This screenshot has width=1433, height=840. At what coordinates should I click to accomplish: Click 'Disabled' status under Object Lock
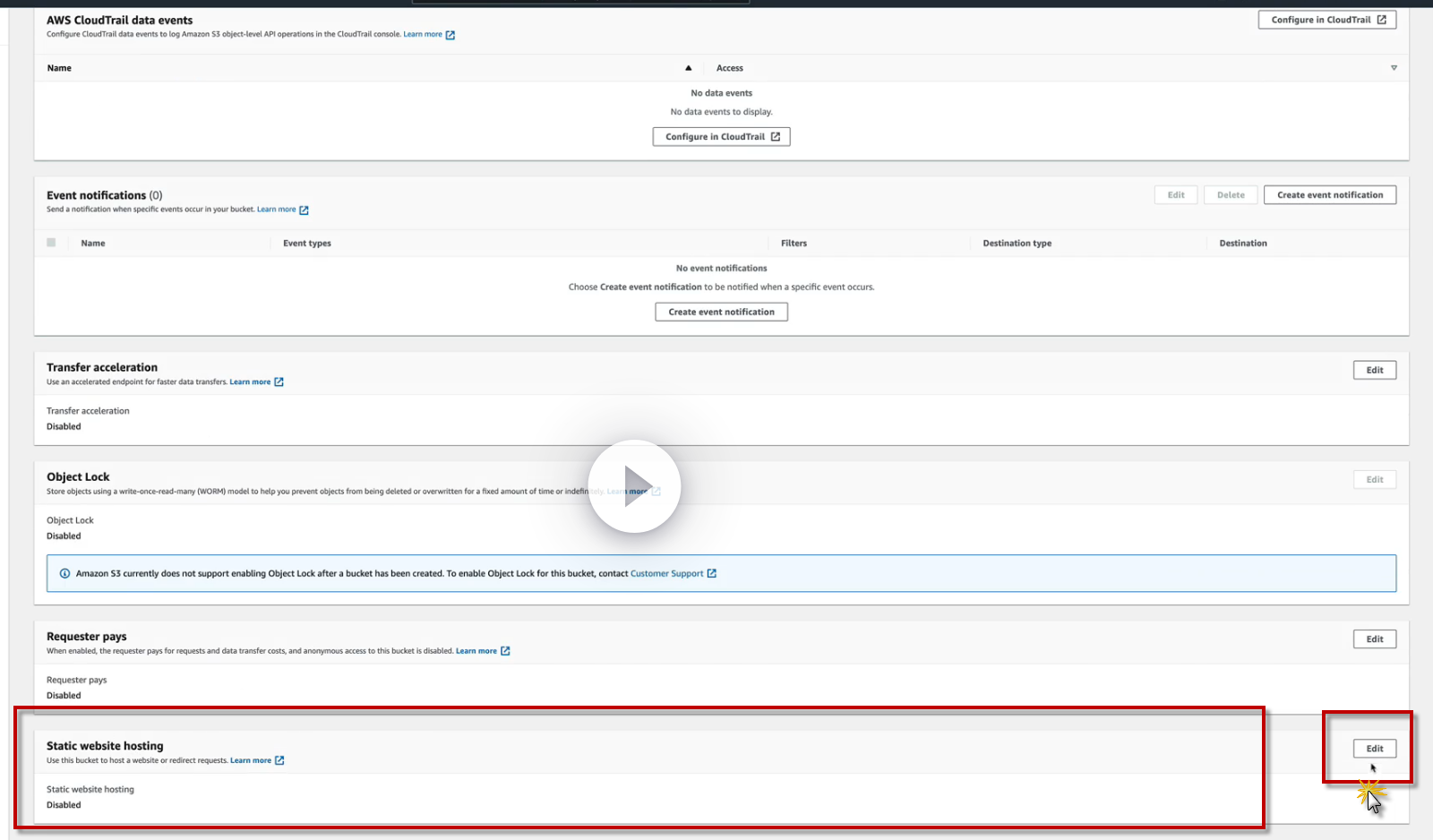click(x=64, y=536)
